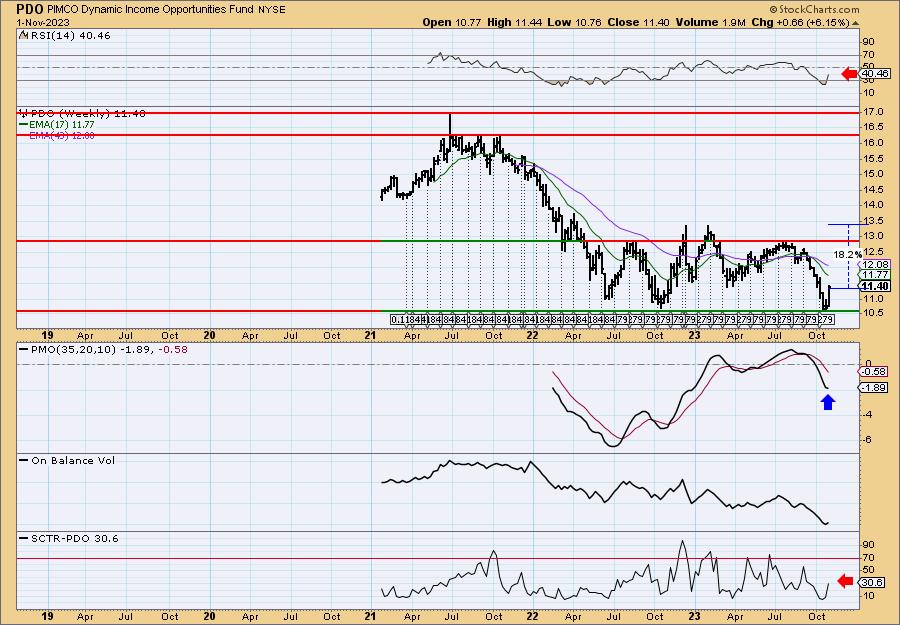The height and width of the screenshot is (625, 900).
Task: Open the StockCharts.com copyright link
Action: coord(814,9)
